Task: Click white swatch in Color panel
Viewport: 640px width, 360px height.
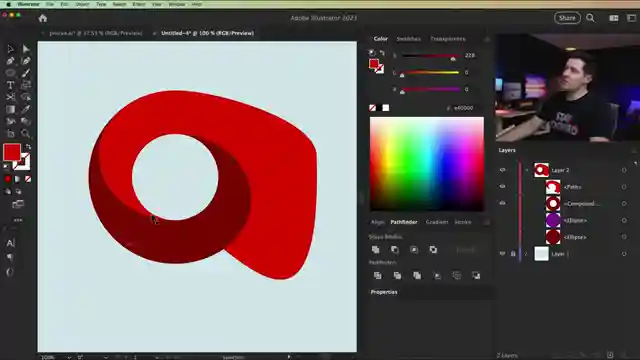Action: tap(386, 108)
